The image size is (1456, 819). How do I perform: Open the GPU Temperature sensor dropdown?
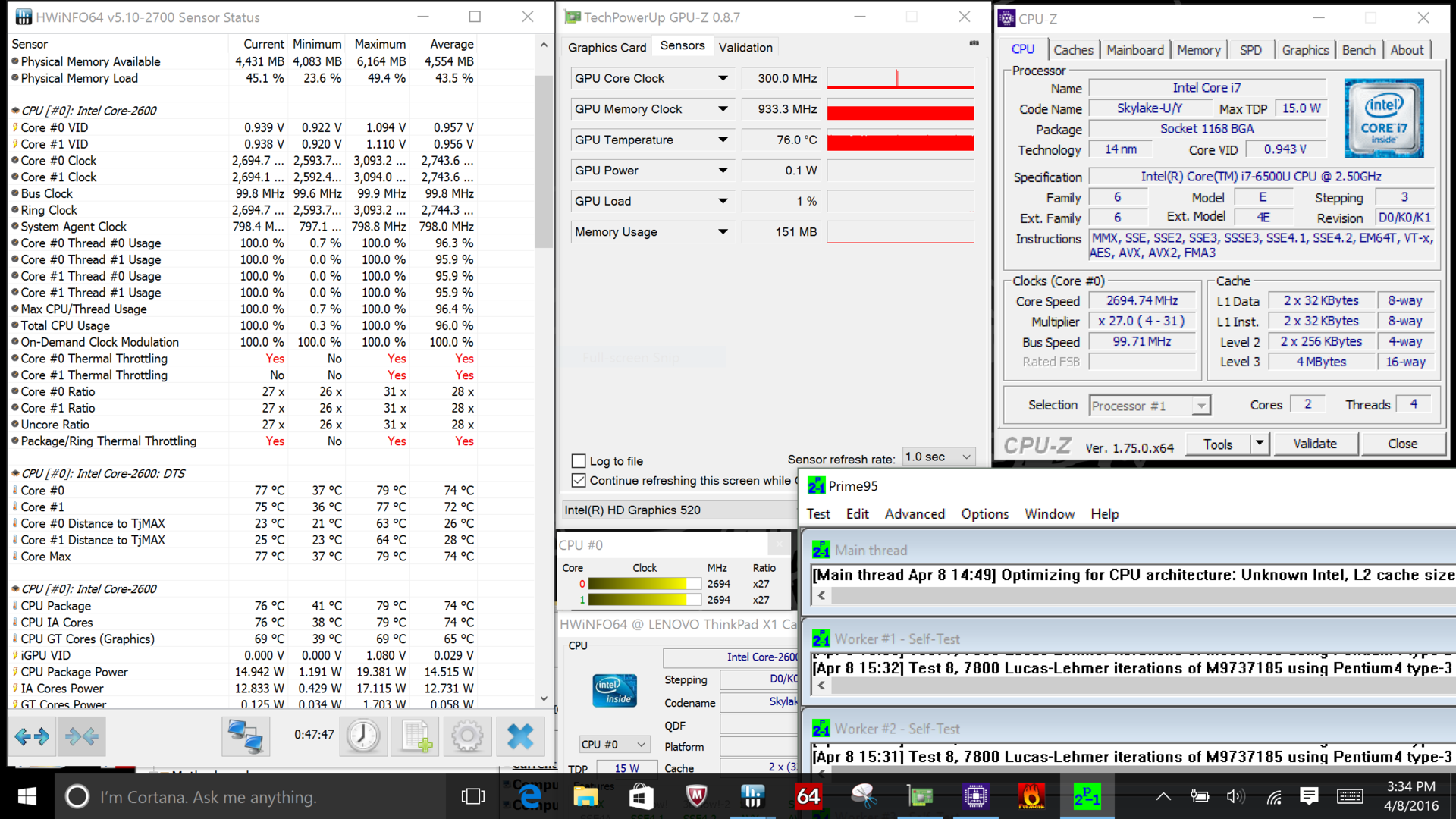(723, 140)
